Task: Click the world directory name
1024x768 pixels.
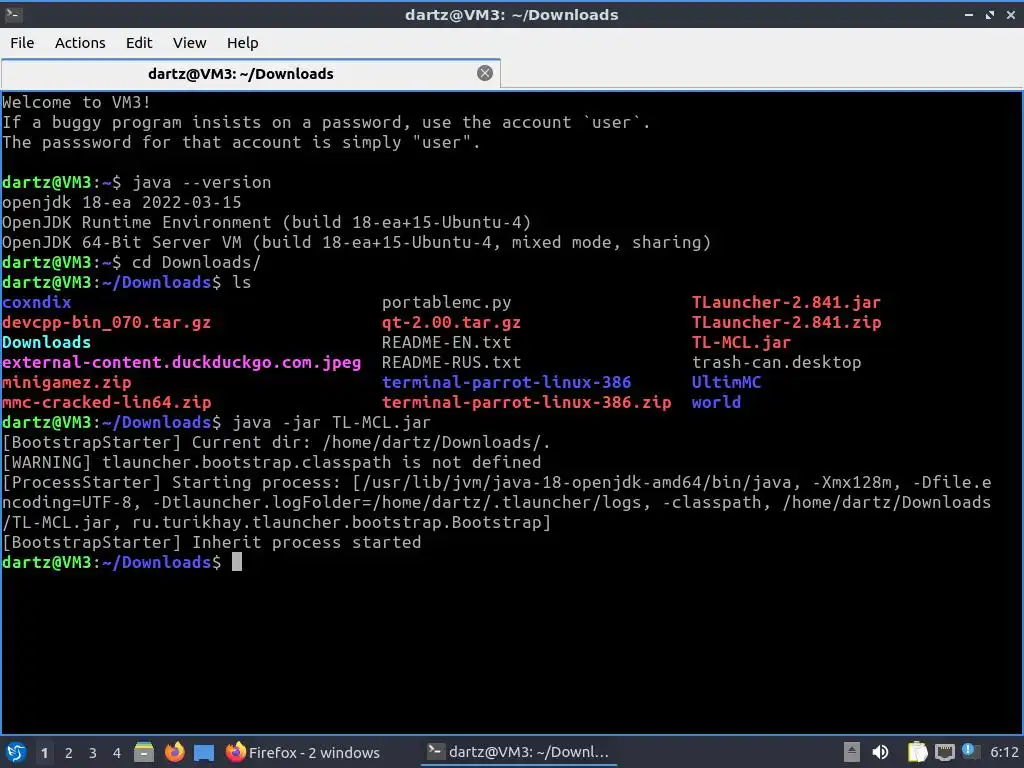Action: 716,402
